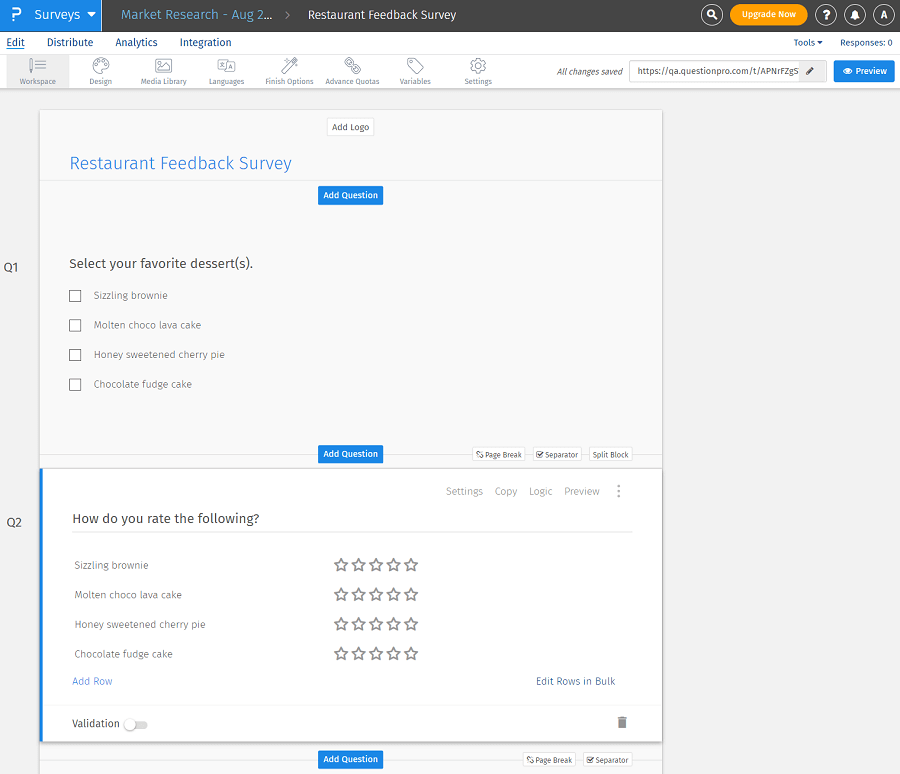
Task: Select the Design icon in the toolbar
Action: (x=100, y=70)
